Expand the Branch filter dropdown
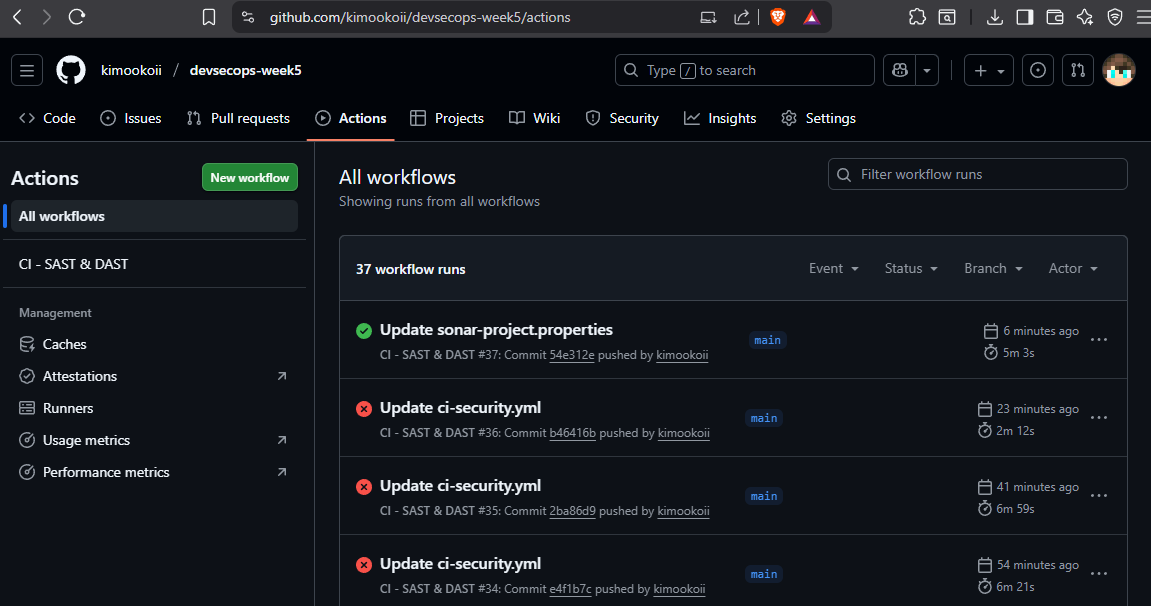The width and height of the screenshot is (1151, 606). coord(992,268)
